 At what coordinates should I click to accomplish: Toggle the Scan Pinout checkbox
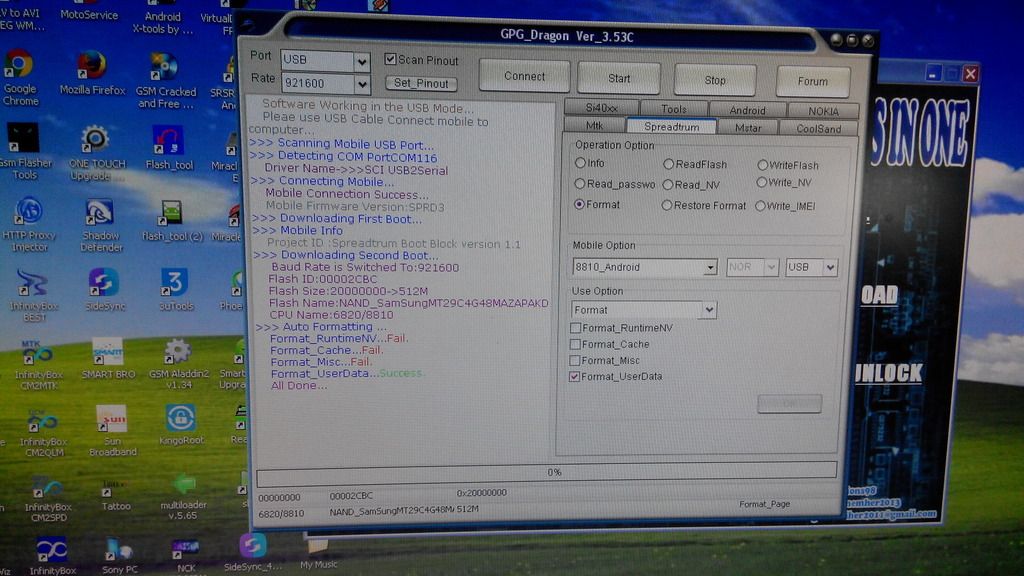click(x=391, y=59)
